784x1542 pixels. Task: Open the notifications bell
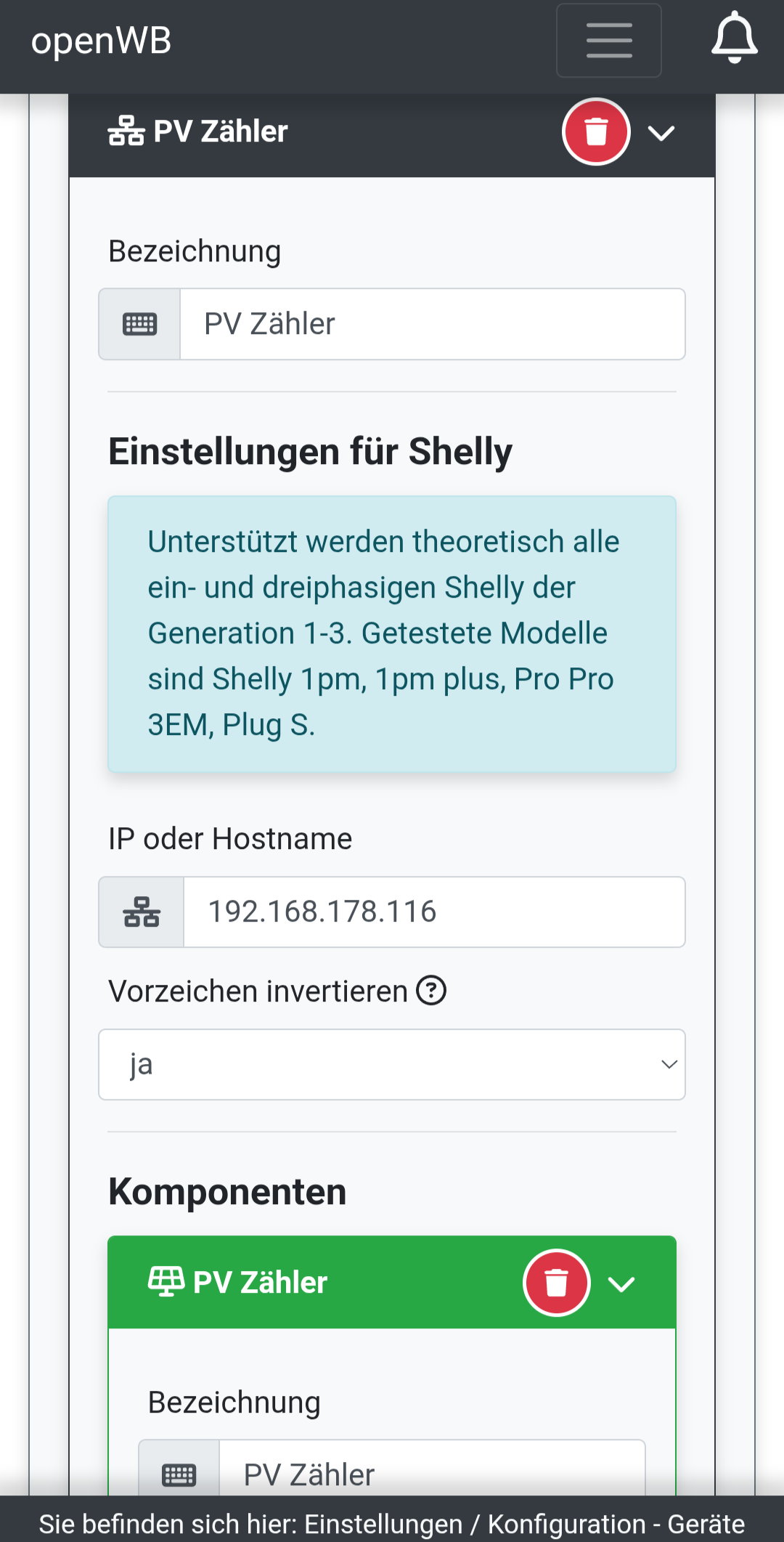(x=734, y=38)
